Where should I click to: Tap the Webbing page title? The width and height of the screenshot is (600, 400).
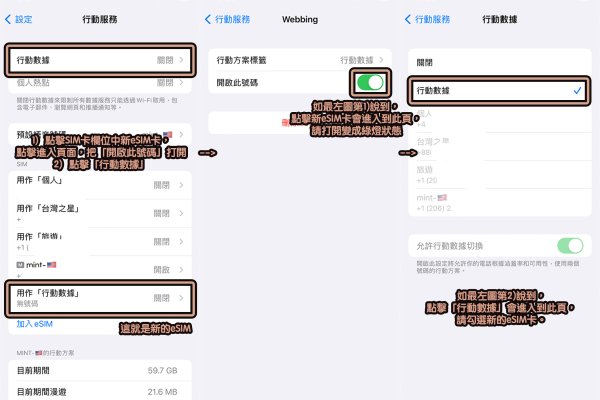click(x=300, y=19)
